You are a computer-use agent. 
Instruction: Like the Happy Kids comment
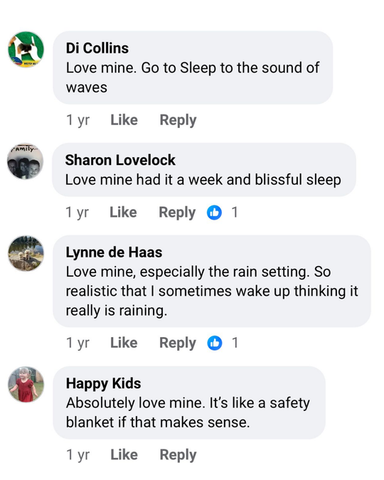point(124,455)
